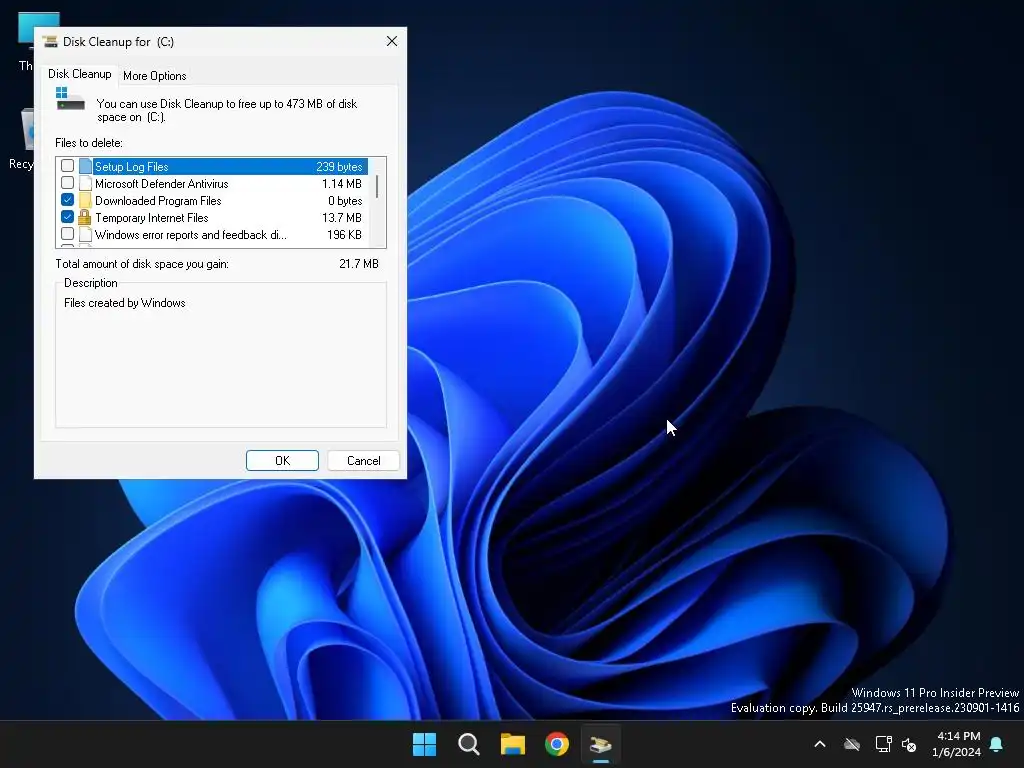Click the Disk Cleanup title bar icon

point(50,42)
